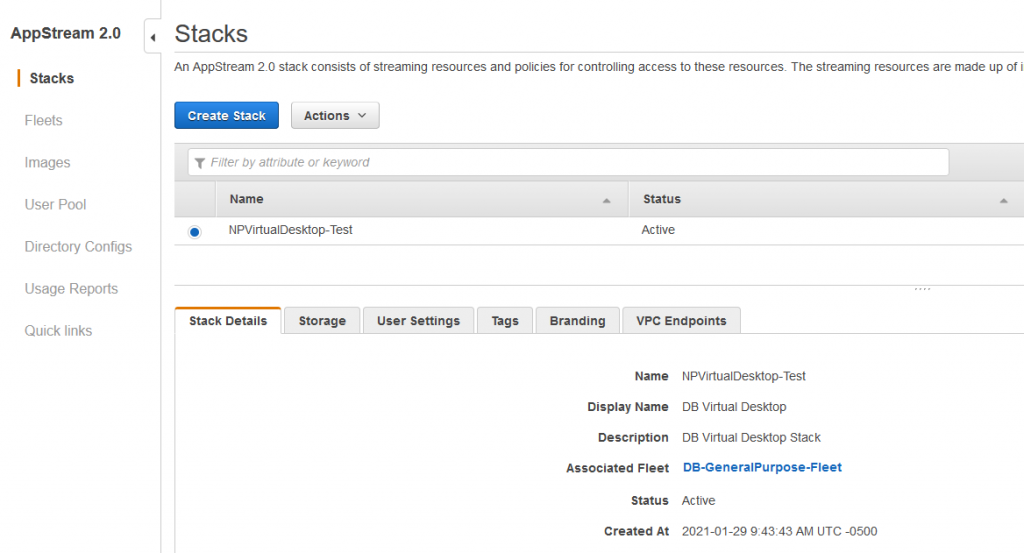Open Images in the sidebar

tap(47, 163)
